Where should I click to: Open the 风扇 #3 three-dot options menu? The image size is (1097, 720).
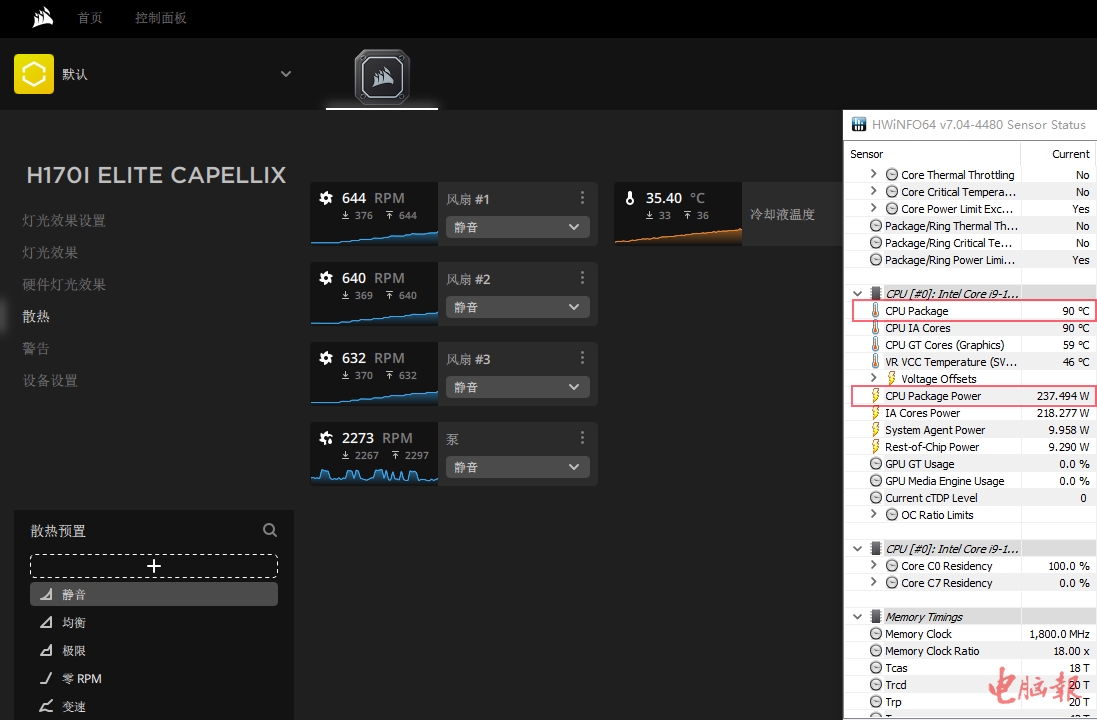click(582, 358)
